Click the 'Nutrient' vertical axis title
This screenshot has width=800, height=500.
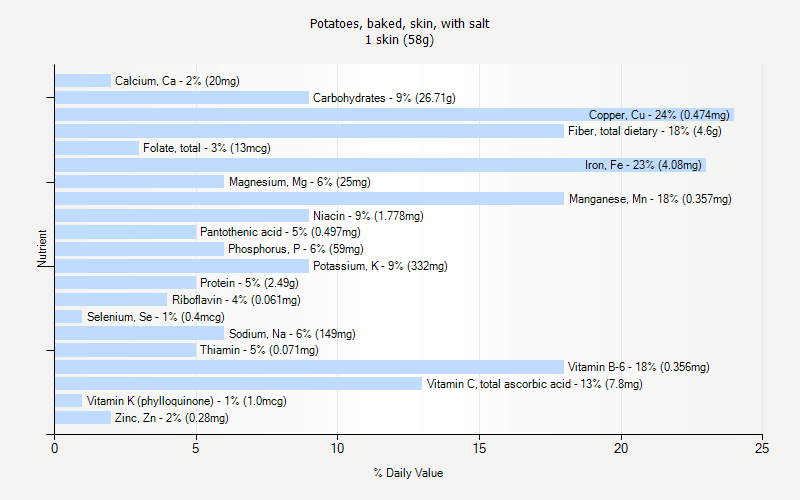(x=42, y=248)
